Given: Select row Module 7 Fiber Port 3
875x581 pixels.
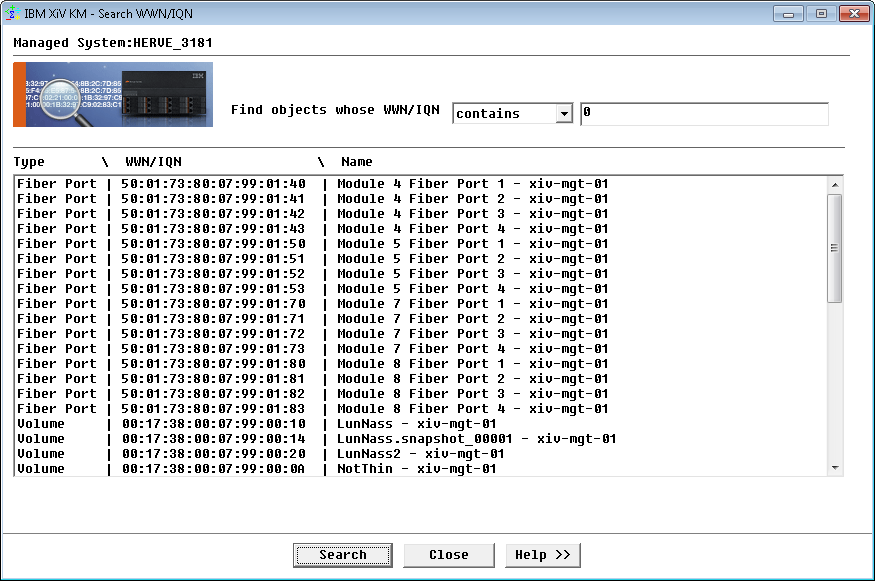Looking at the screenshot, I should click(x=421, y=334).
